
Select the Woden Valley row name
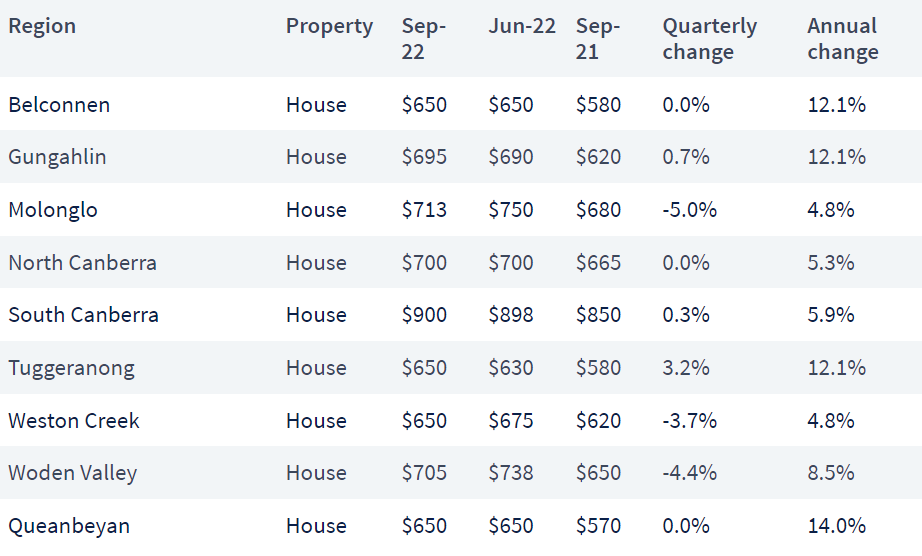click(x=72, y=473)
